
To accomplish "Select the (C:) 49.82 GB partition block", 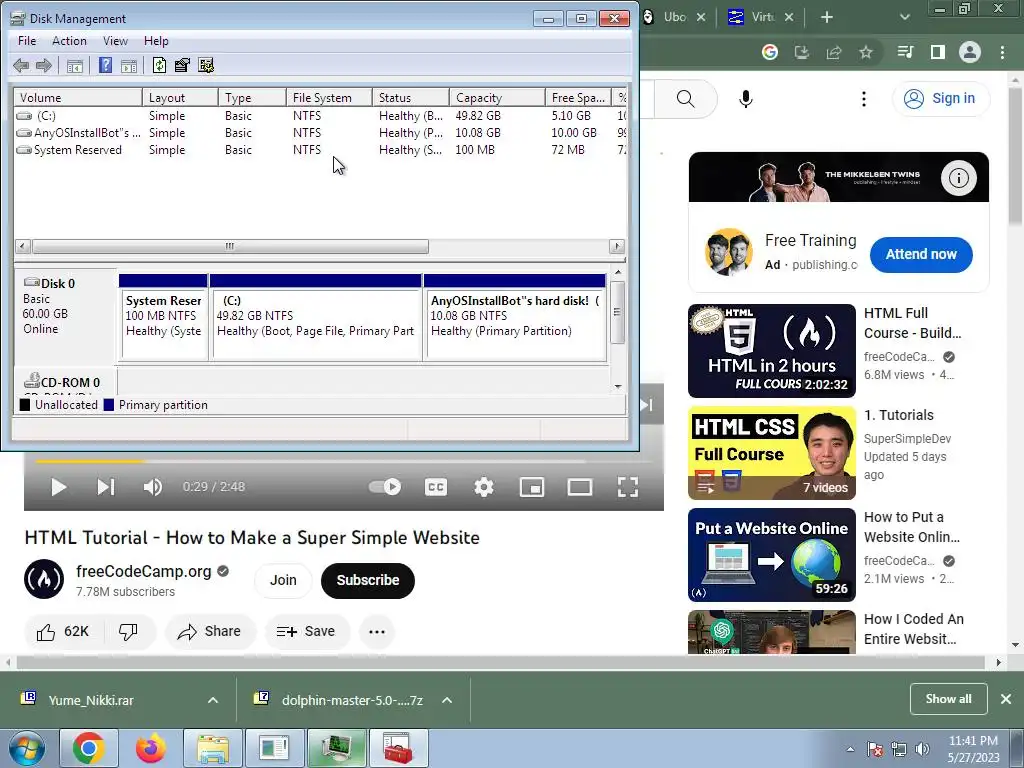I will 315,317.
